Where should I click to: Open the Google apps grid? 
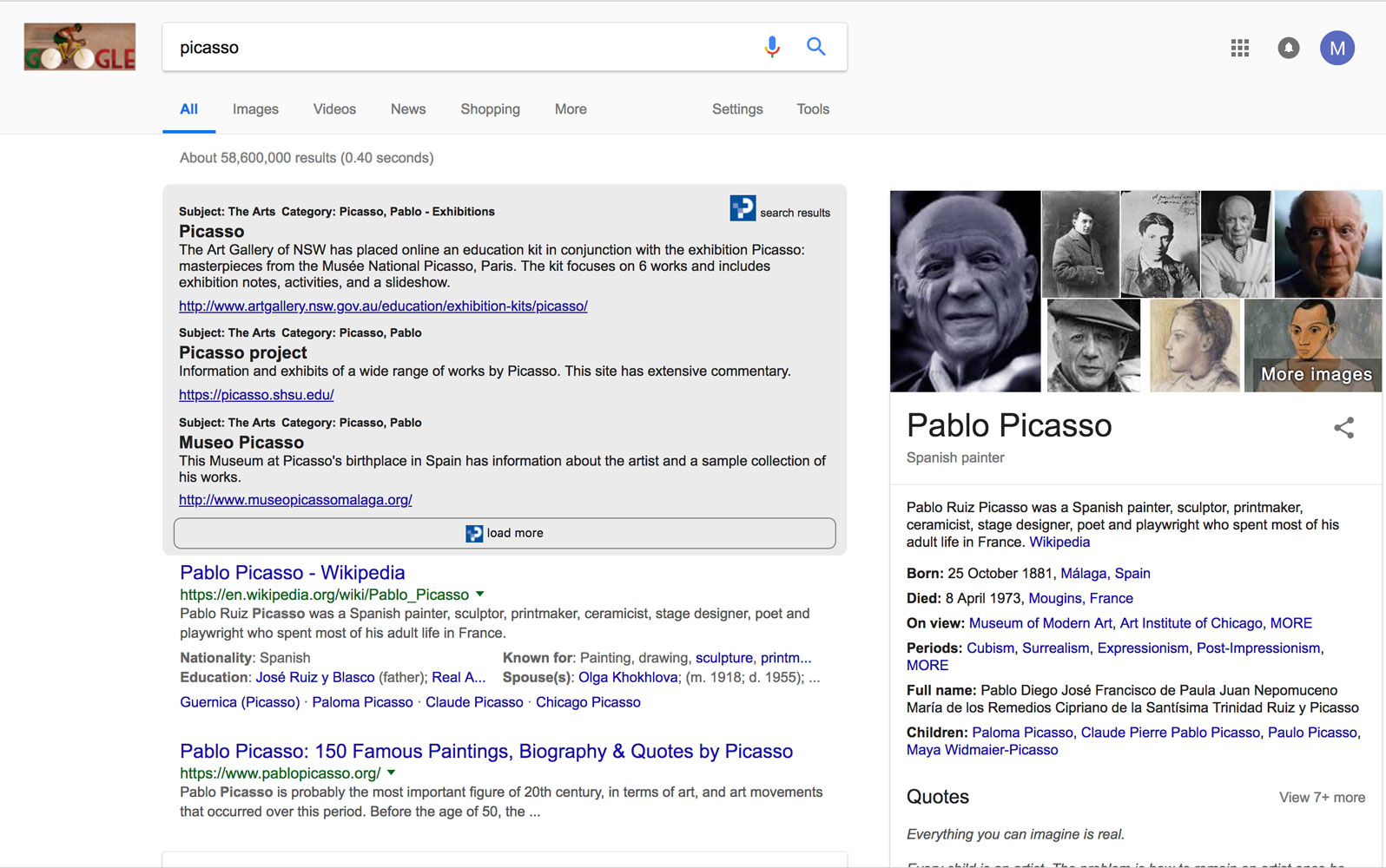[x=1239, y=48]
